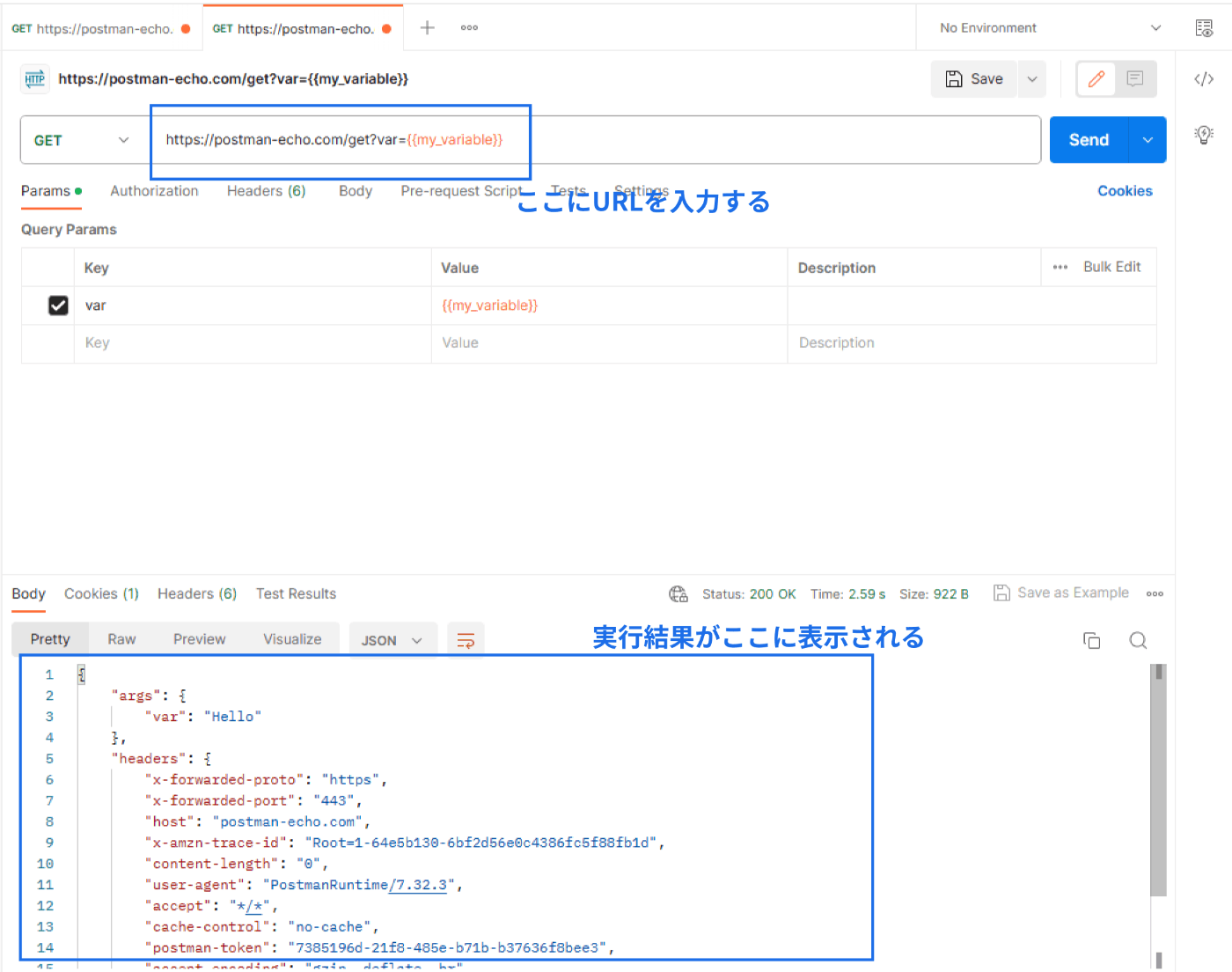The width and height of the screenshot is (1232, 972).
Task: Open the code snippet panel icon
Action: pos(1204,79)
